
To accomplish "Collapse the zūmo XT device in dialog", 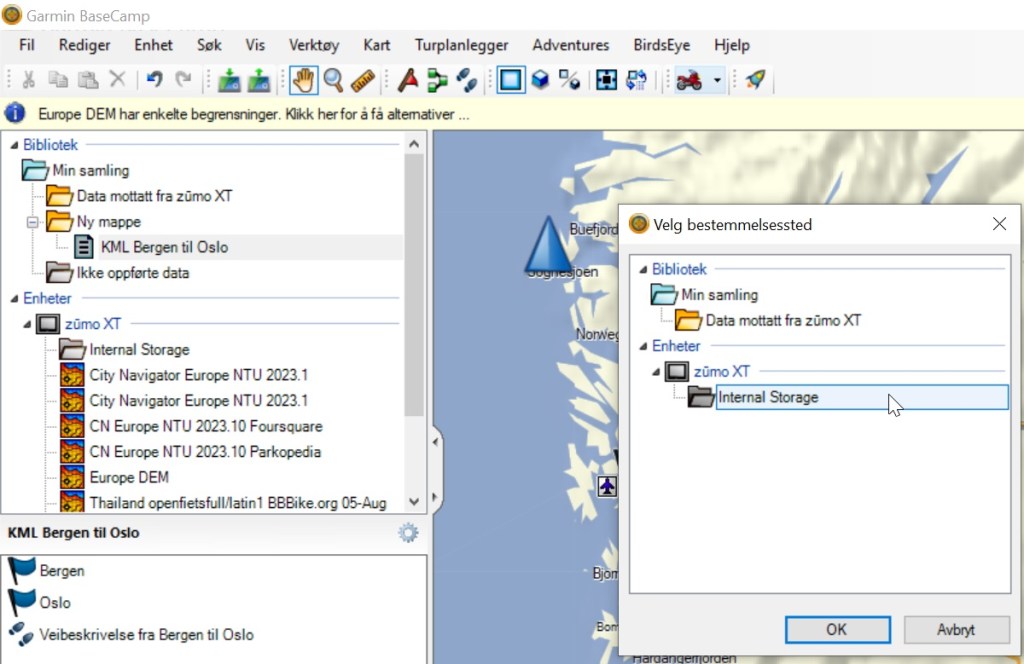I will coord(657,372).
